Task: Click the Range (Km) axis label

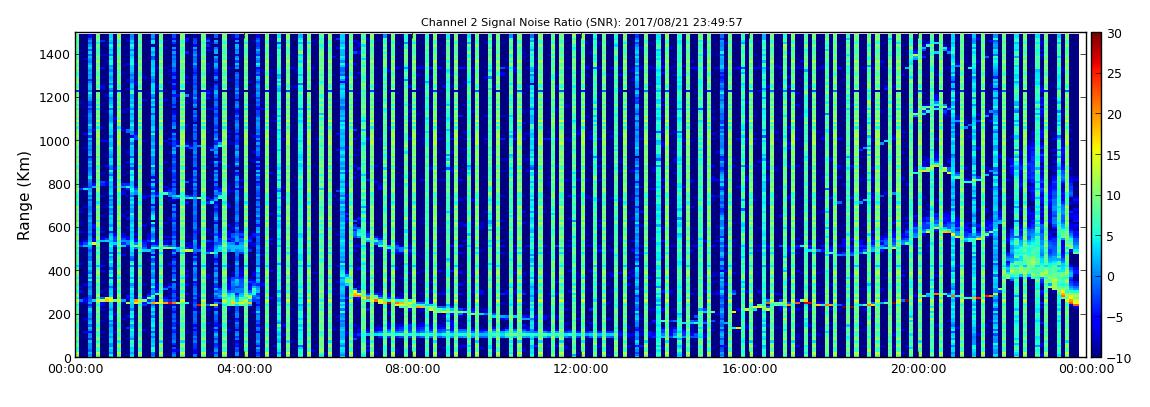Action: pos(24,195)
